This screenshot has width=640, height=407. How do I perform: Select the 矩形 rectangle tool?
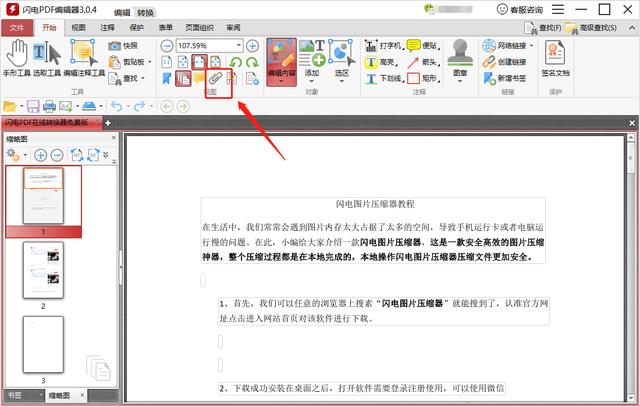(x=423, y=78)
